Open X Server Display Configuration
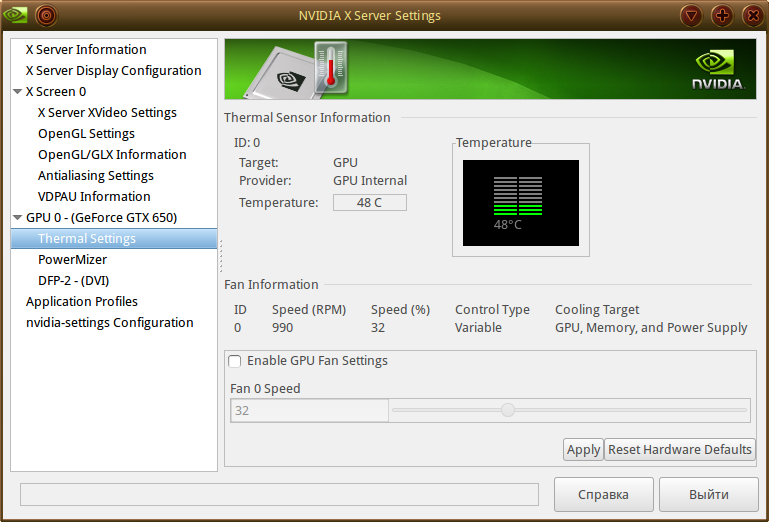Image resolution: width=769 pixels, height=522 pixels. pos(113,71)
